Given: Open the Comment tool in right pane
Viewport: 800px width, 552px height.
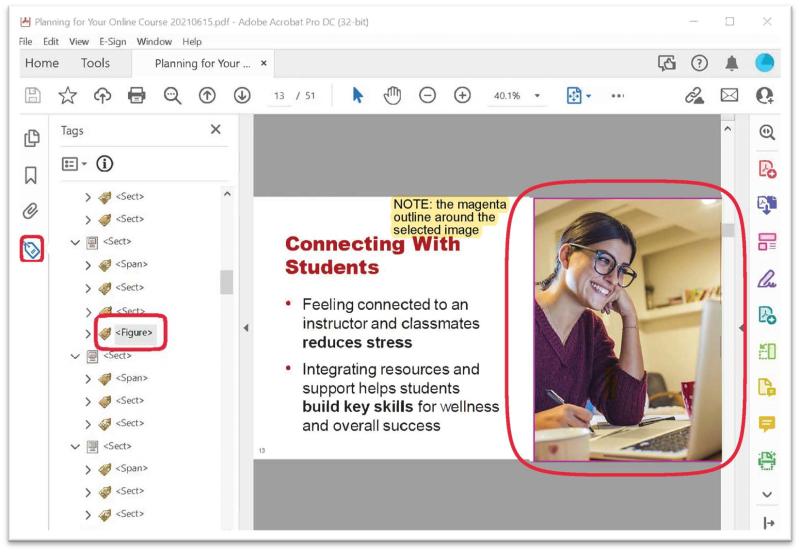Looking at the screenshot, I should click(x=767, y=423).
